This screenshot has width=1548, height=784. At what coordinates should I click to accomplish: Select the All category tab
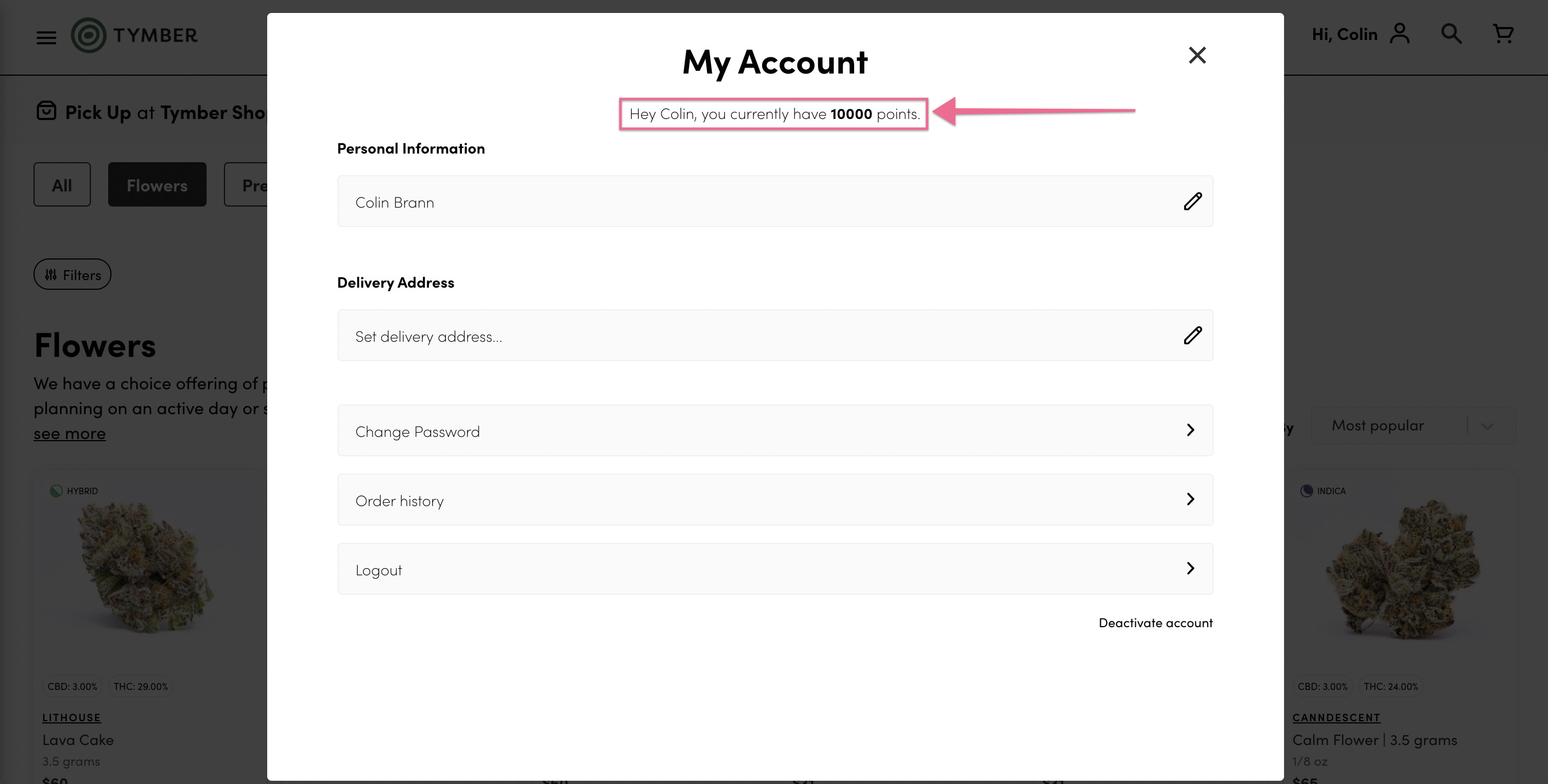pyautogui.click(x=62, y=184)
